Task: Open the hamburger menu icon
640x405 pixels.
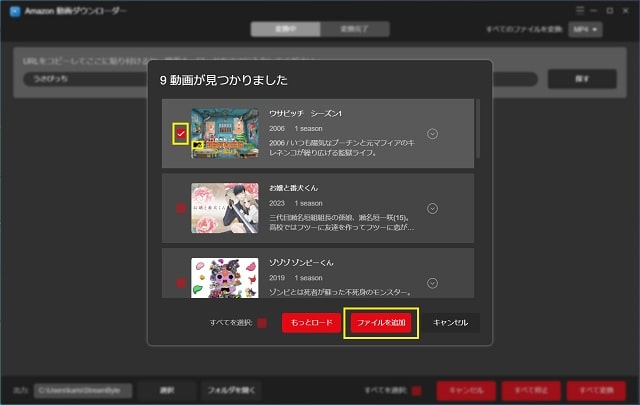Action: coord(580,11)
